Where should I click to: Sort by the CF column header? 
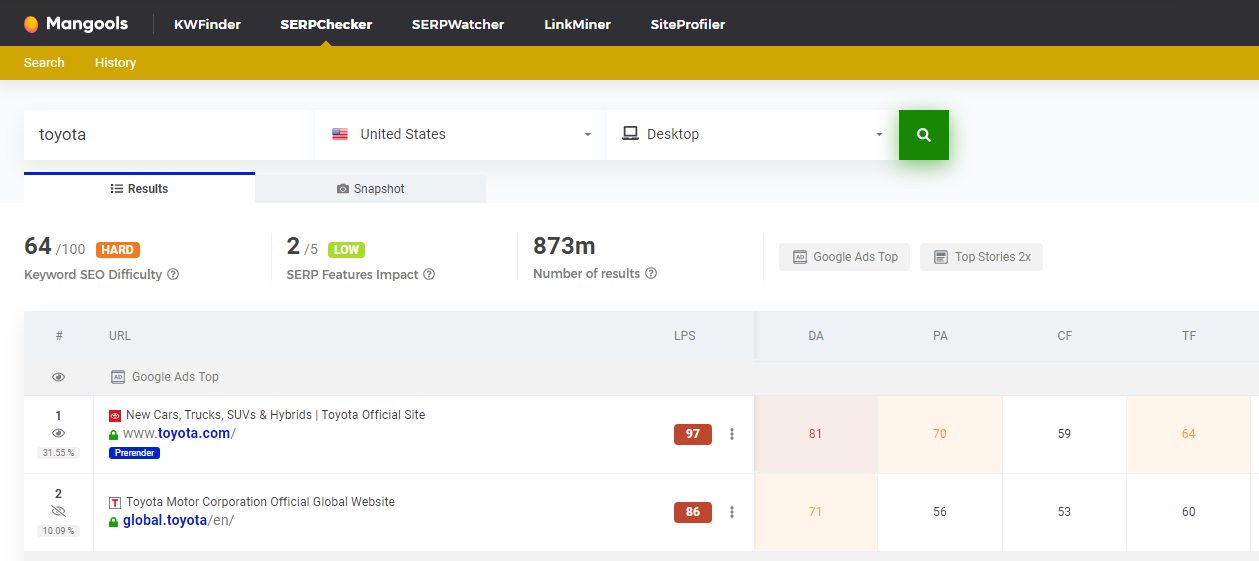[x=1064, y=336]
